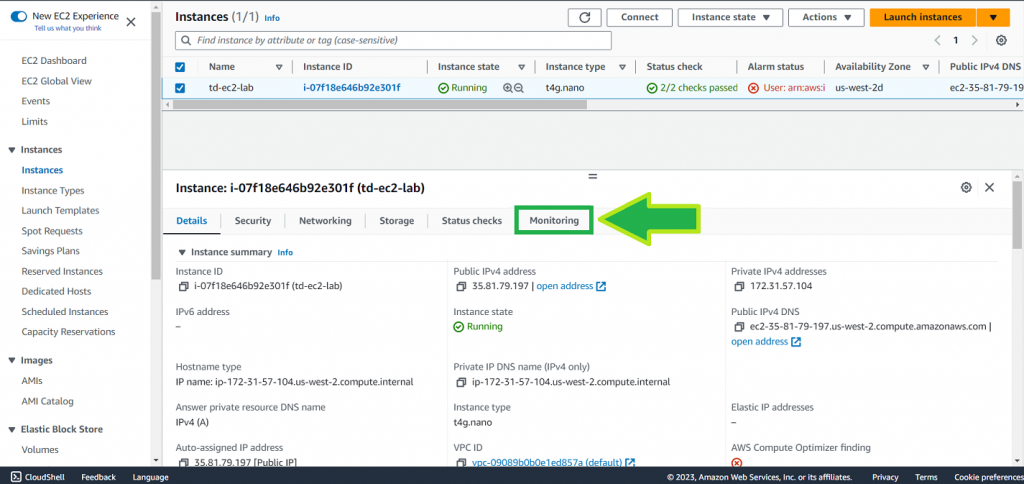
Task: Click zoom-in magnifier in Instance state column
Action: click(x=507, y=88)
